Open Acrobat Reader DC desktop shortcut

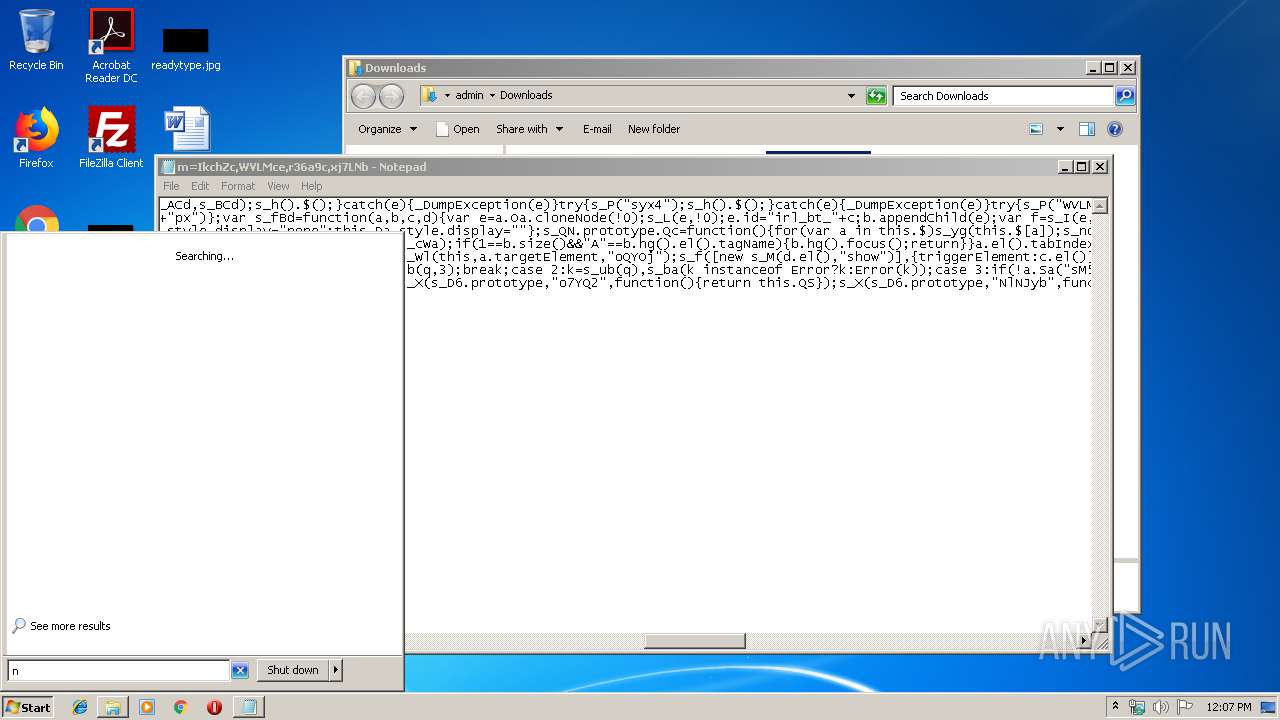pos(111,46)
